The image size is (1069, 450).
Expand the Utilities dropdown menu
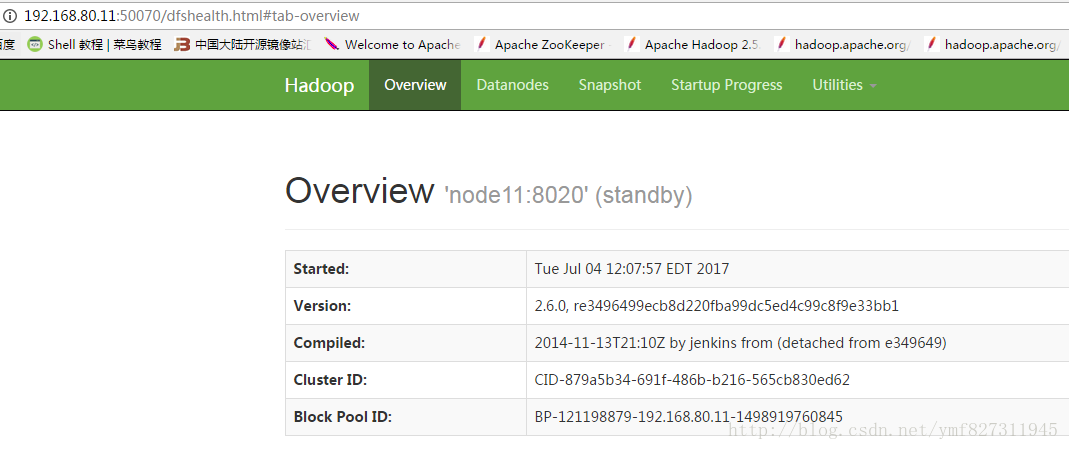pyautogui.click(x=844, y=85)
